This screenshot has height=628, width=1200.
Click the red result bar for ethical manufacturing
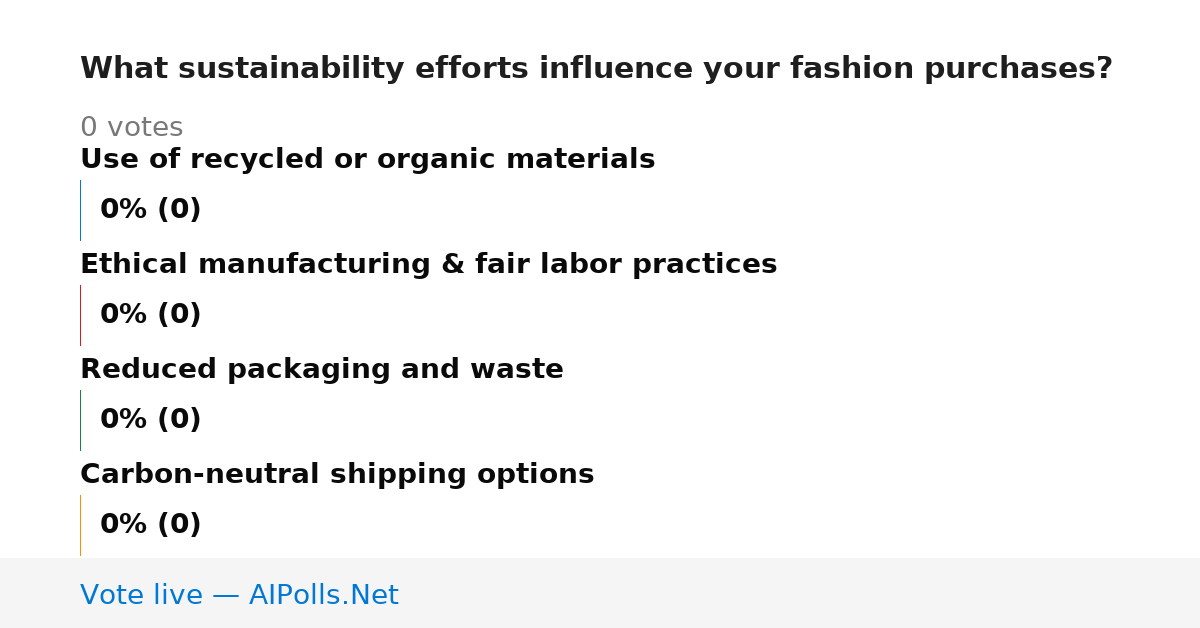point(80,315)
